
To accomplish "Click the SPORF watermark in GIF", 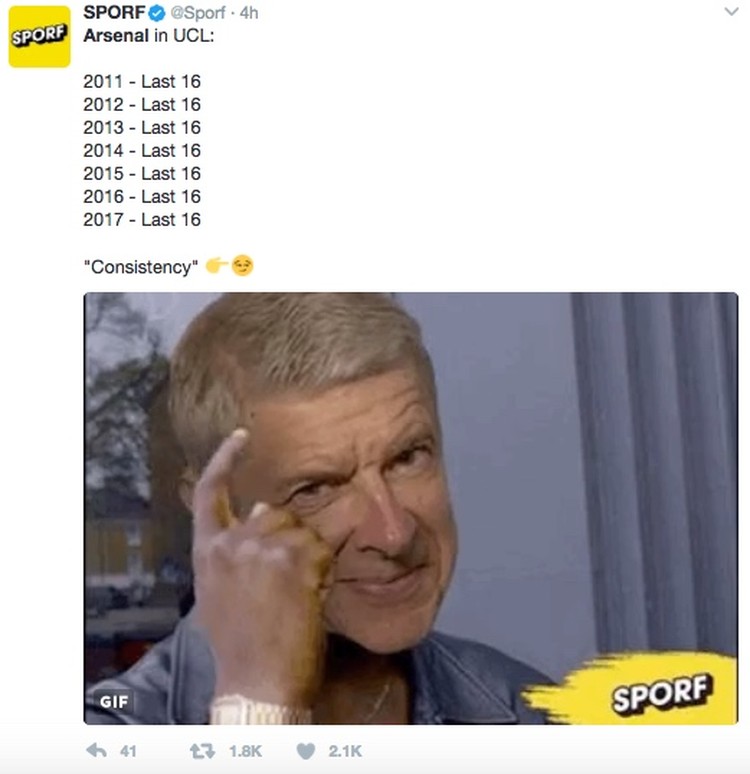I will 662,693.
